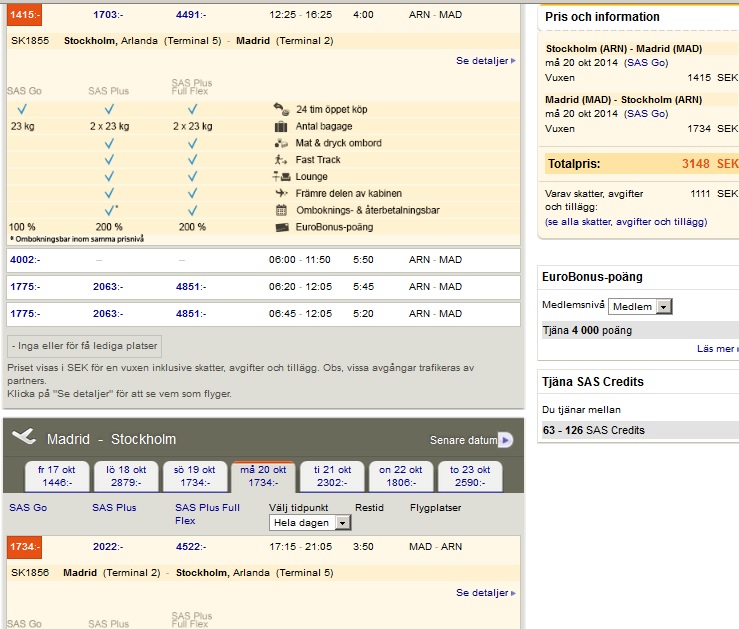Click the Senare datum arrow icon
The width and height of the screenshot is (739, 629).
point(505,440)
